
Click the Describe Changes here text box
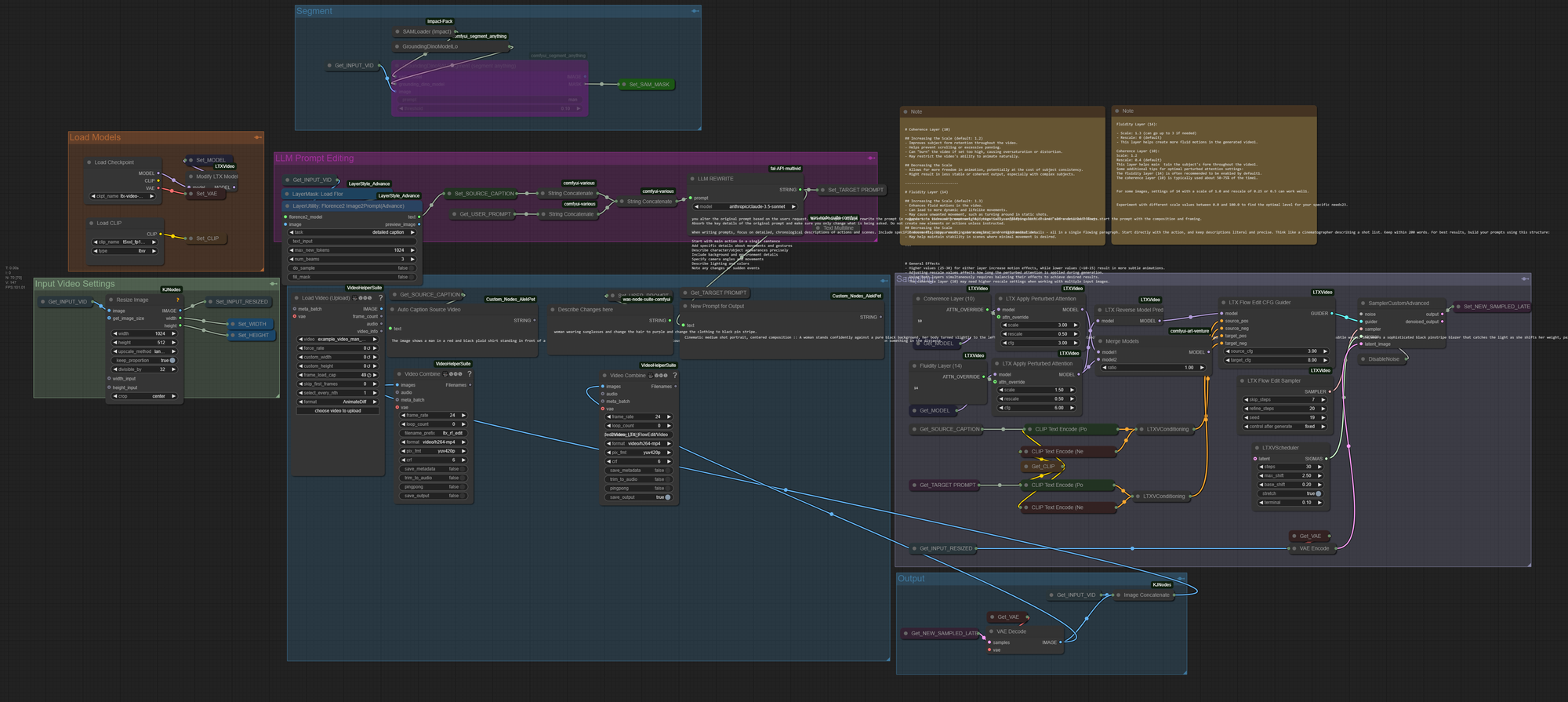[612, 340]
